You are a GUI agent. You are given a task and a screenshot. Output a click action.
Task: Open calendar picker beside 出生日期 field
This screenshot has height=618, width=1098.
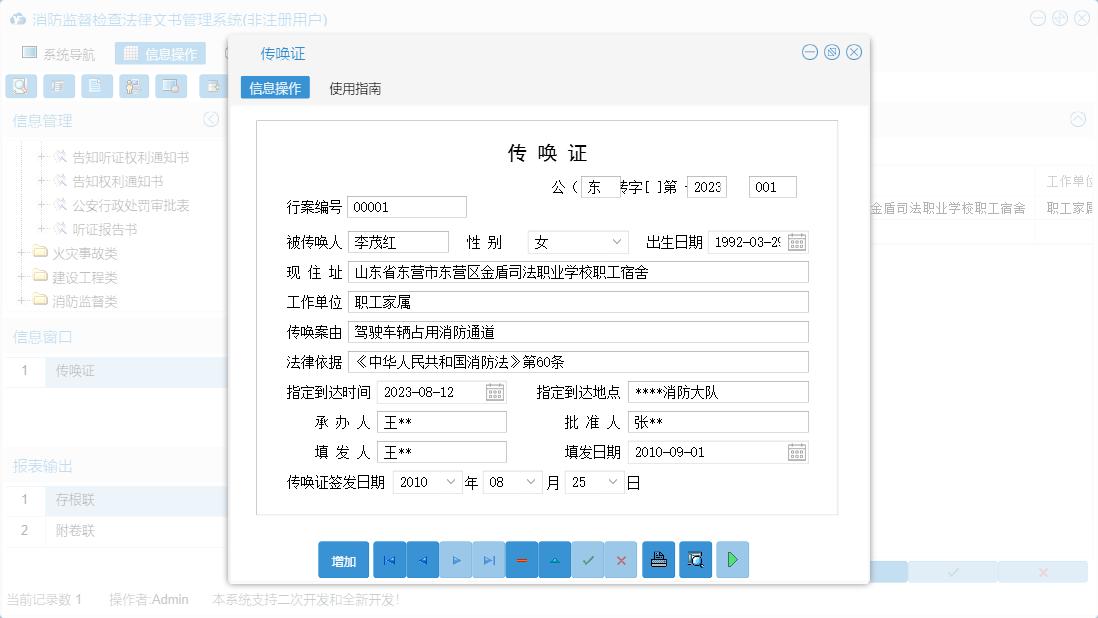[797, 241]
